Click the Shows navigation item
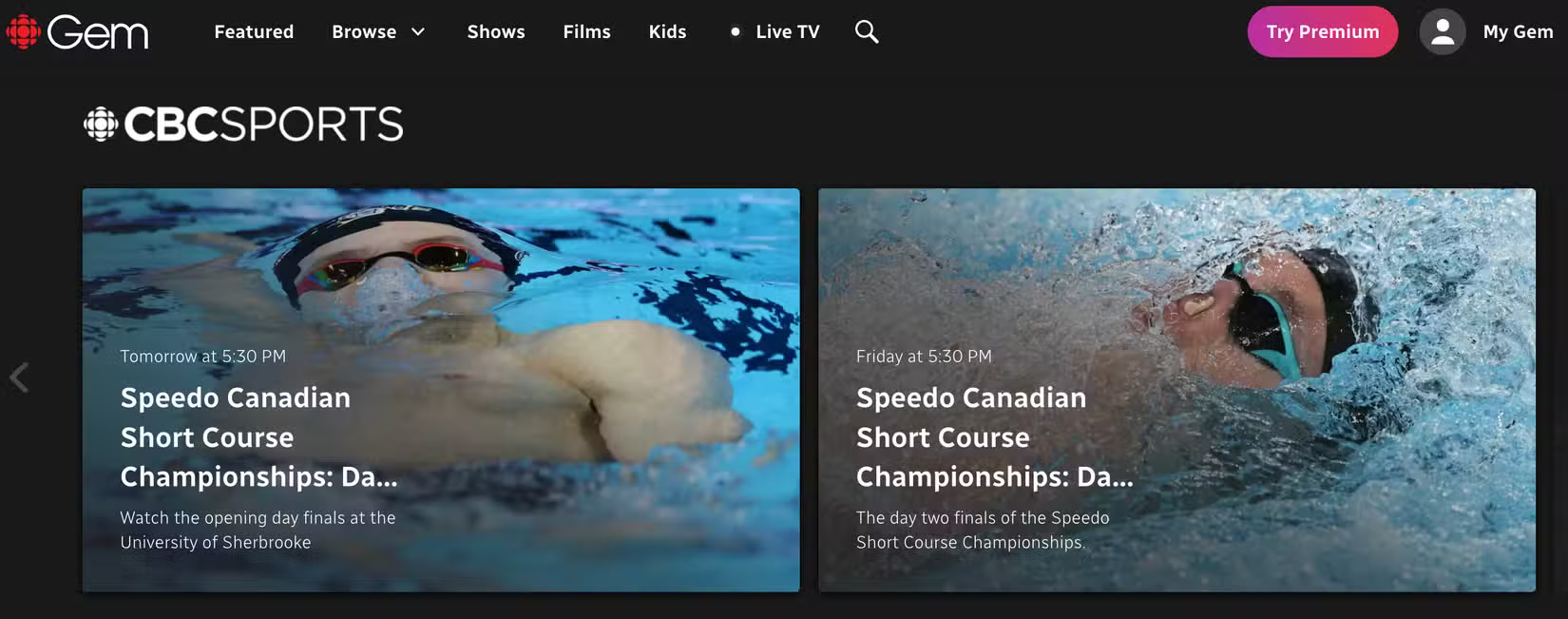Screen dimensions: 1568x619 (x=496, y=31)
